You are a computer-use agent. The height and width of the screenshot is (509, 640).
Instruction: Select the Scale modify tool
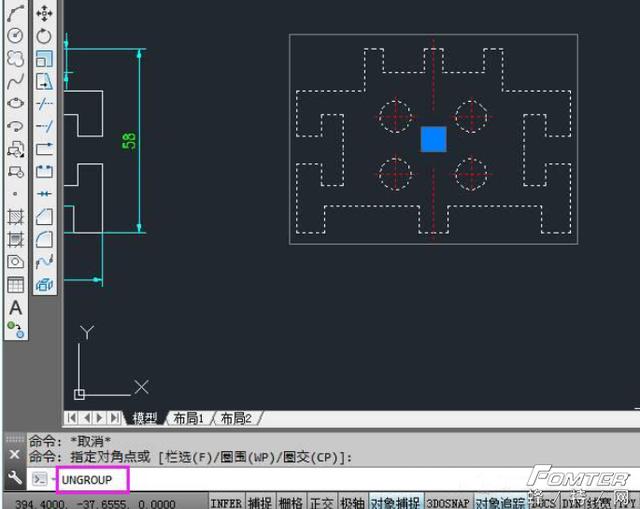[44, 59]
